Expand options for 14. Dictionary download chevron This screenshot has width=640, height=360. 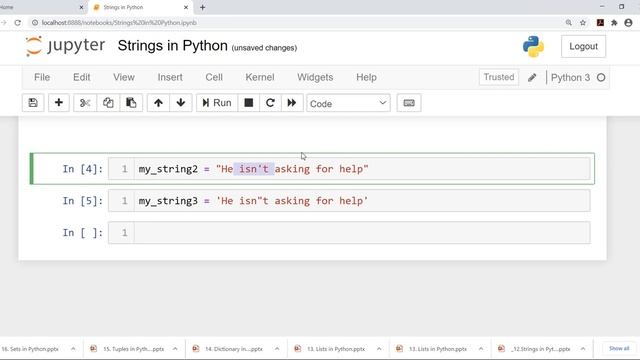coord(277,349)
